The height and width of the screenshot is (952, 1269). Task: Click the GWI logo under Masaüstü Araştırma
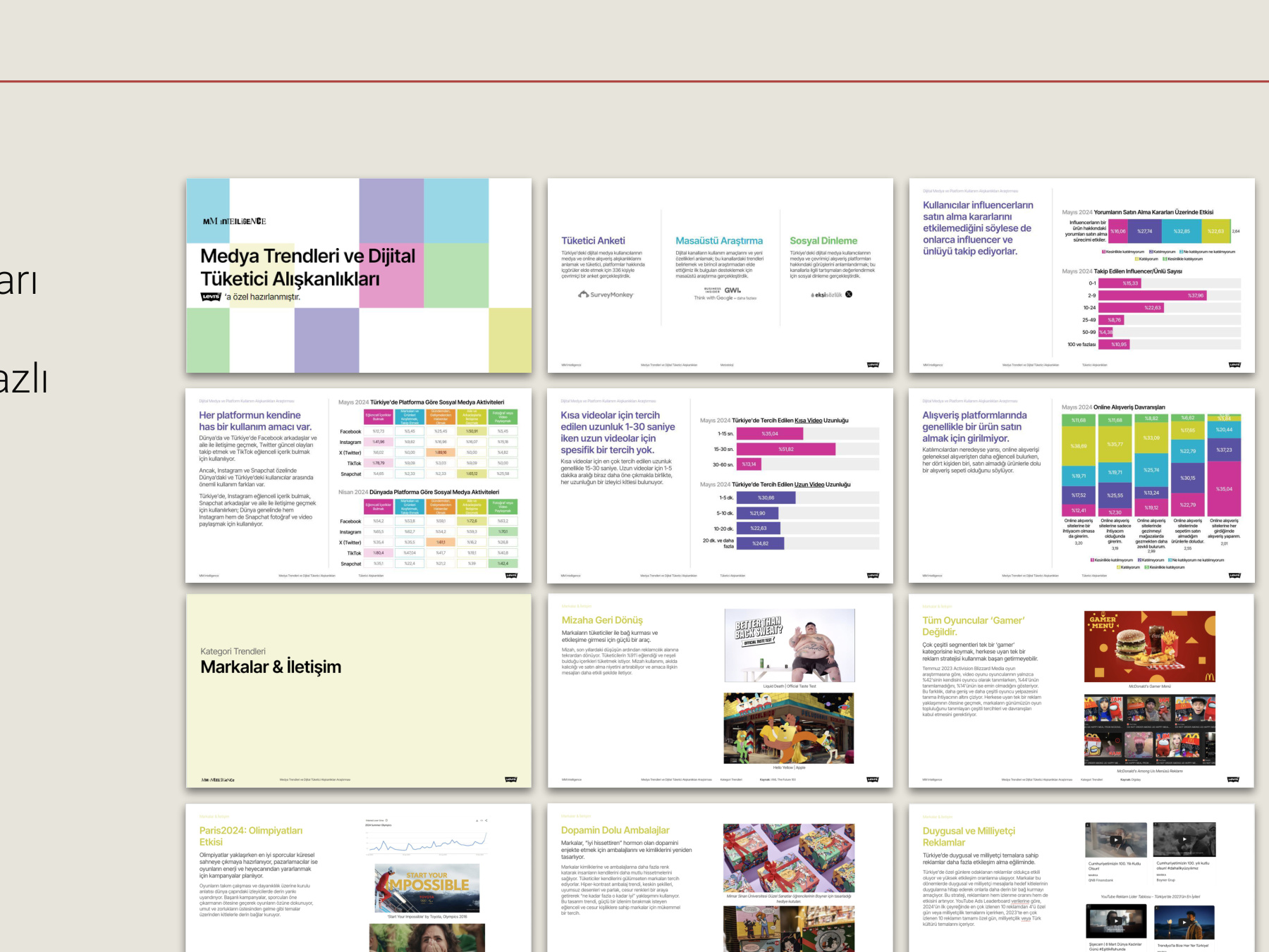coord(732,290)
